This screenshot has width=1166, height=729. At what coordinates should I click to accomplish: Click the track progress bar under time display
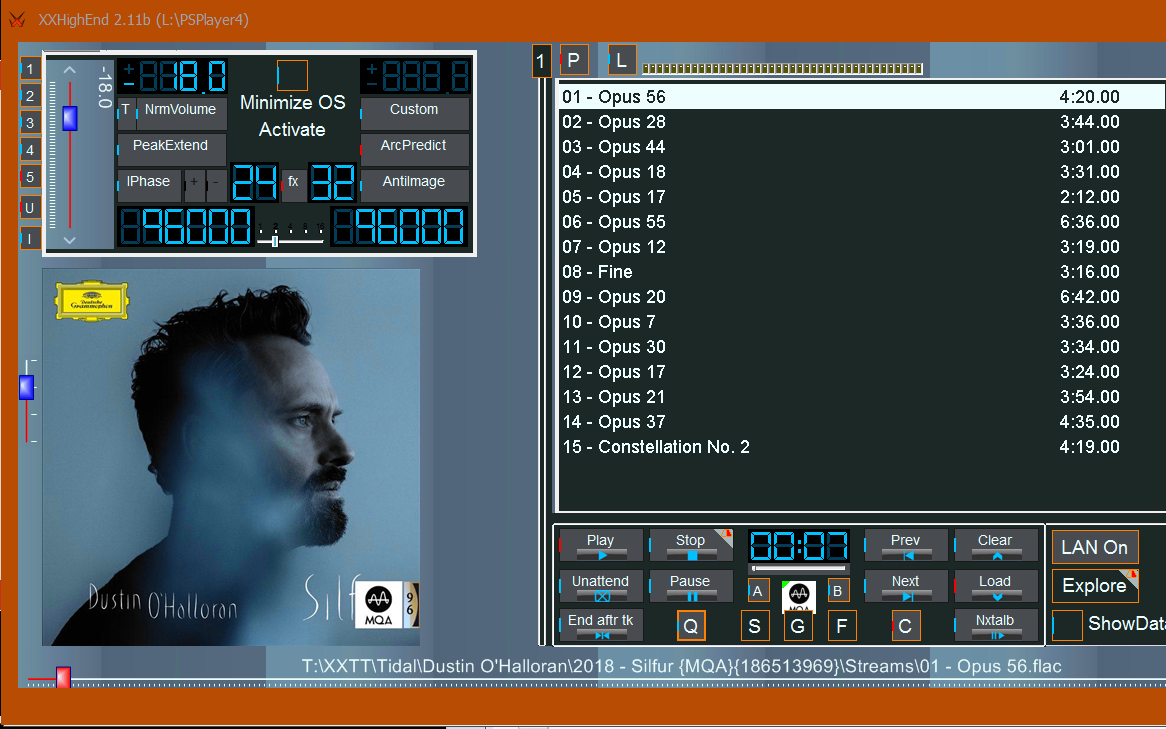(x=799, y=568)
